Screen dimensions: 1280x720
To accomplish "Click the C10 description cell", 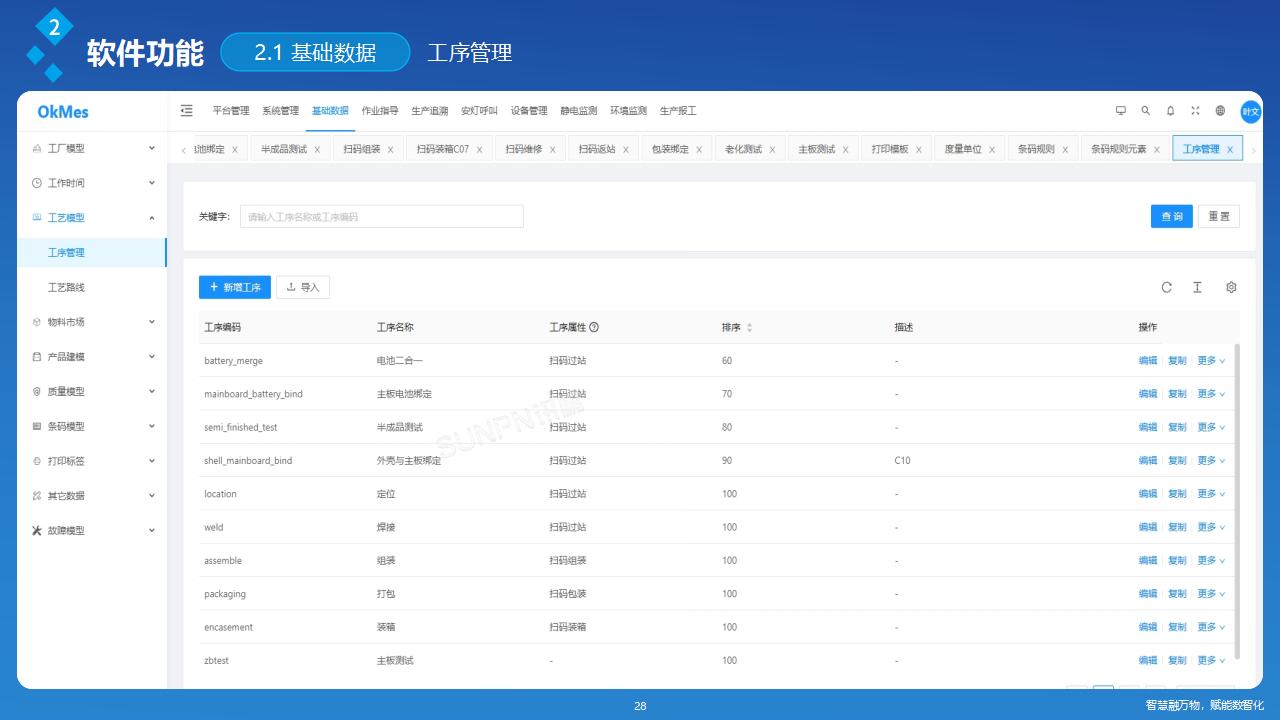I will pos(902,461).
